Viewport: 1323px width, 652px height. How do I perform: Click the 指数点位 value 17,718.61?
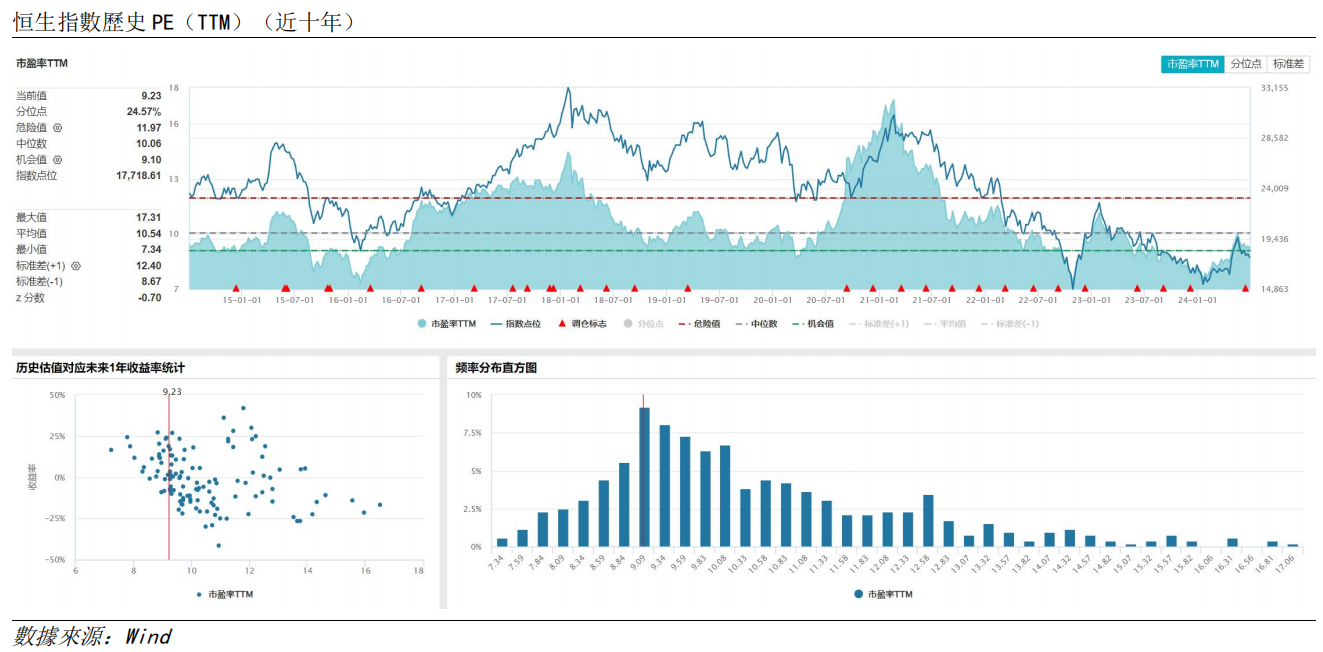click(139, 176)
